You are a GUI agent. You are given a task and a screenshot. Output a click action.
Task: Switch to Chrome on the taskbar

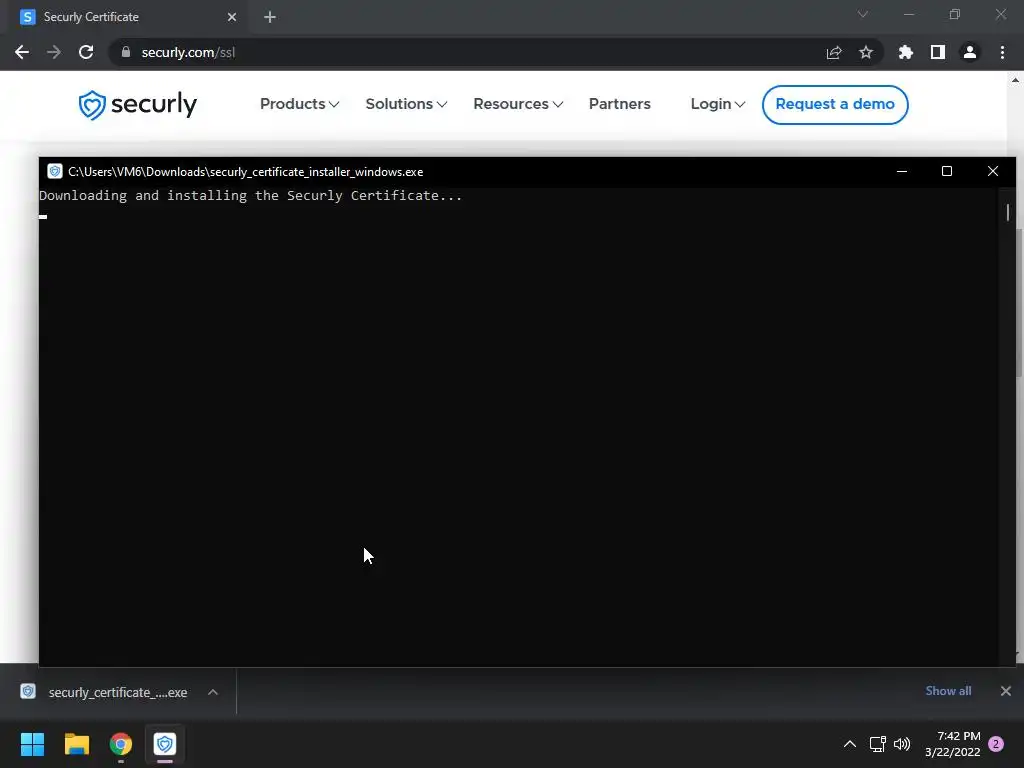[121, 744]
